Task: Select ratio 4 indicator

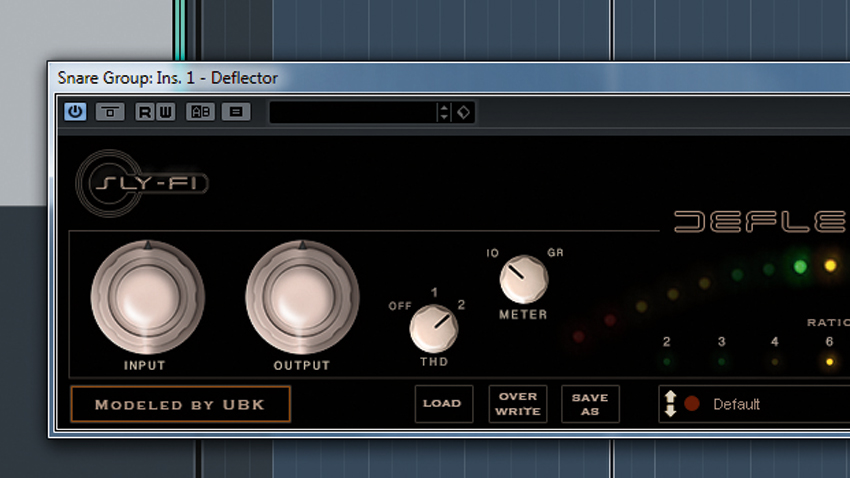Action: [x=775, y=361]
